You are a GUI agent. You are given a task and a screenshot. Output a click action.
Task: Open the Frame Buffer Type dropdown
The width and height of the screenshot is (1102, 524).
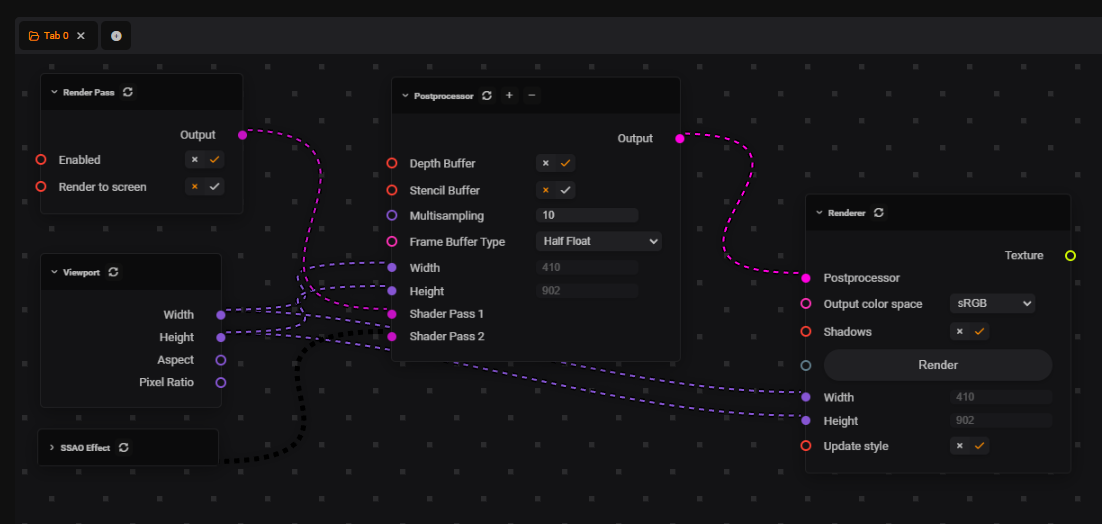pos(599,241)
